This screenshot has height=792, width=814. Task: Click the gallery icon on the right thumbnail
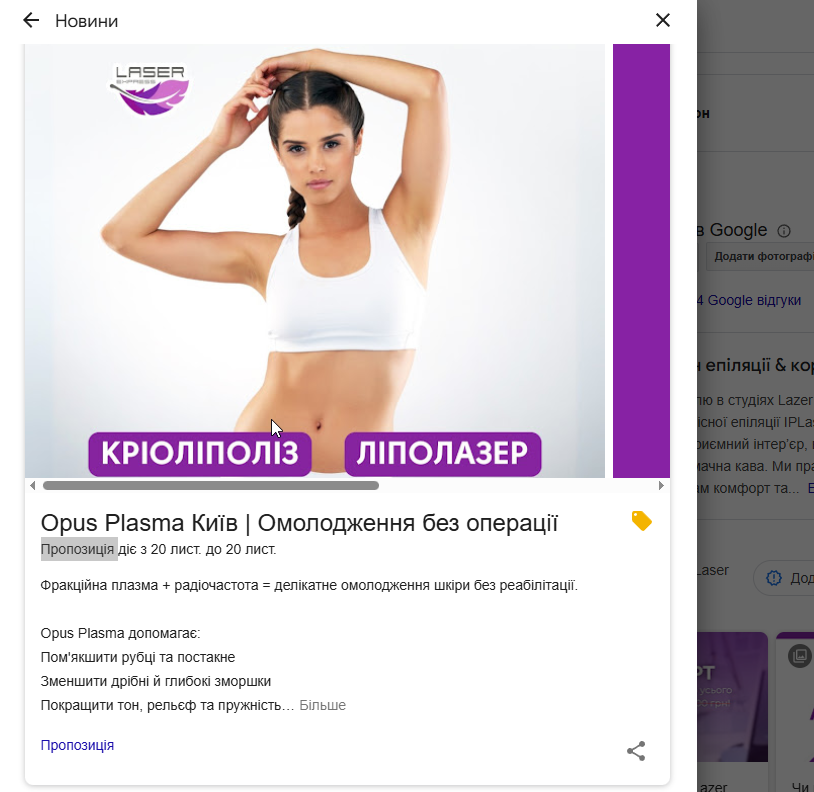799,656
